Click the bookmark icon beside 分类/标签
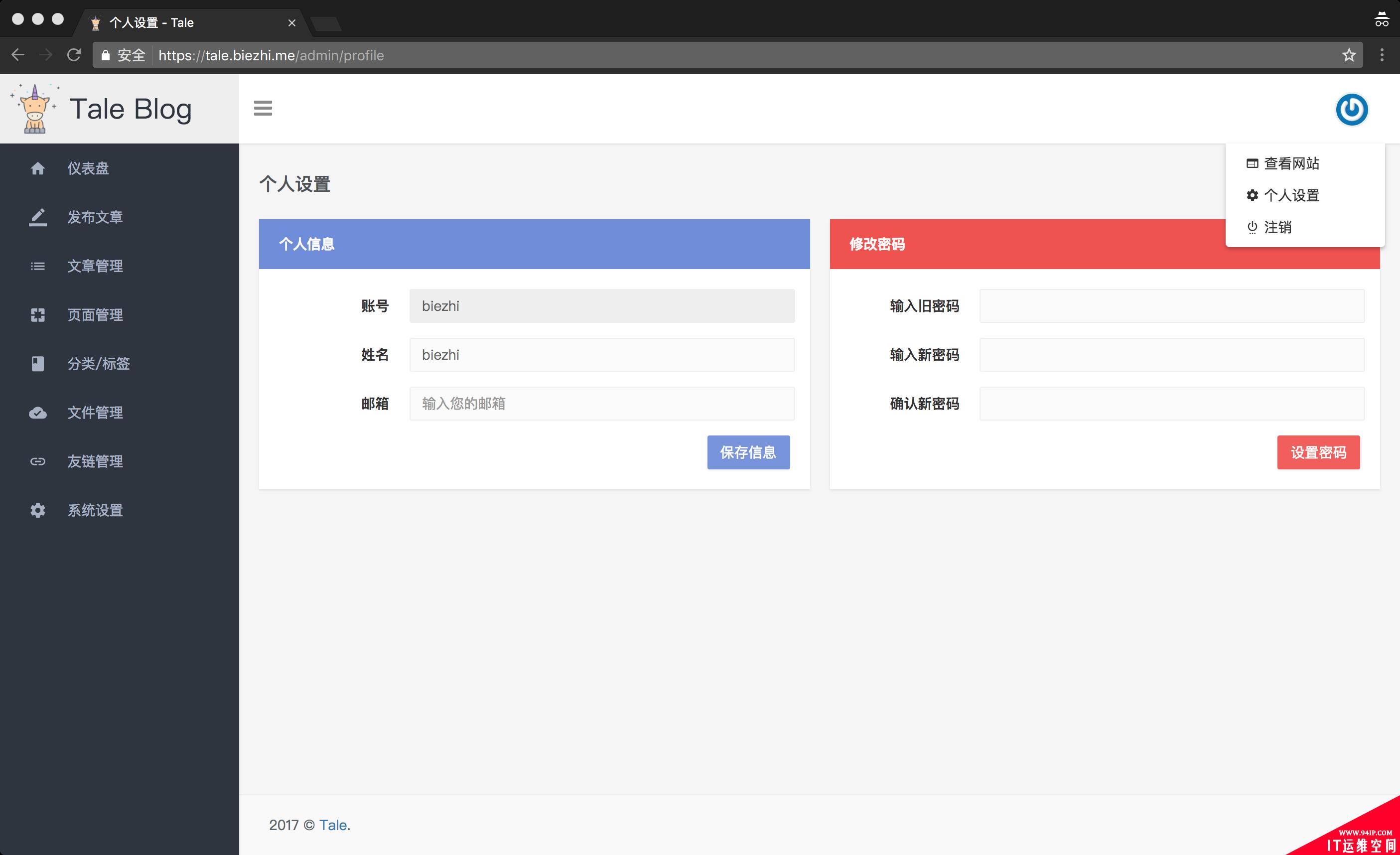 coord(37,364)
